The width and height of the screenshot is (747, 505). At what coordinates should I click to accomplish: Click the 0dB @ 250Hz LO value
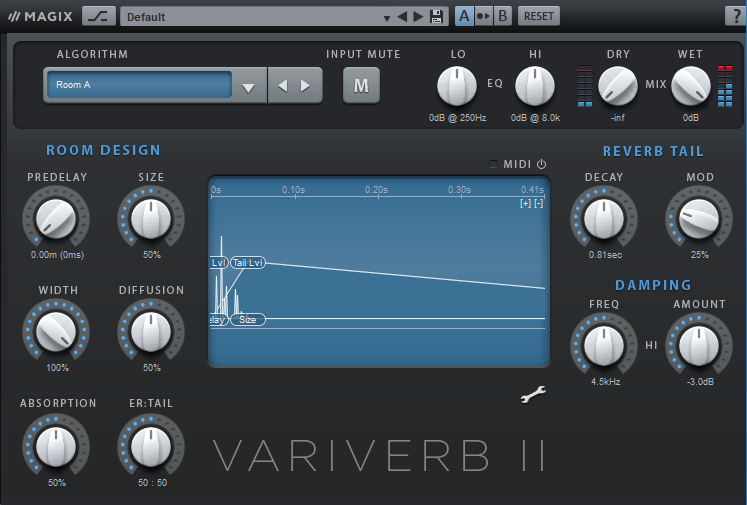coord(457,118)
